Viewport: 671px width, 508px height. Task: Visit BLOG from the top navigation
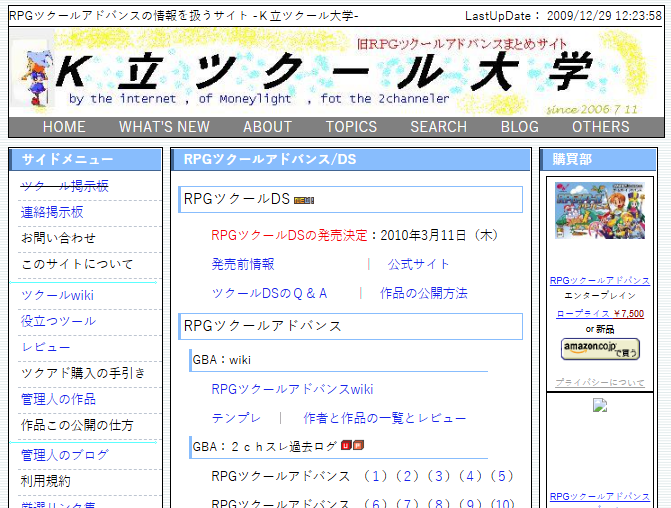pyautogui.click(x=519, y=127)
